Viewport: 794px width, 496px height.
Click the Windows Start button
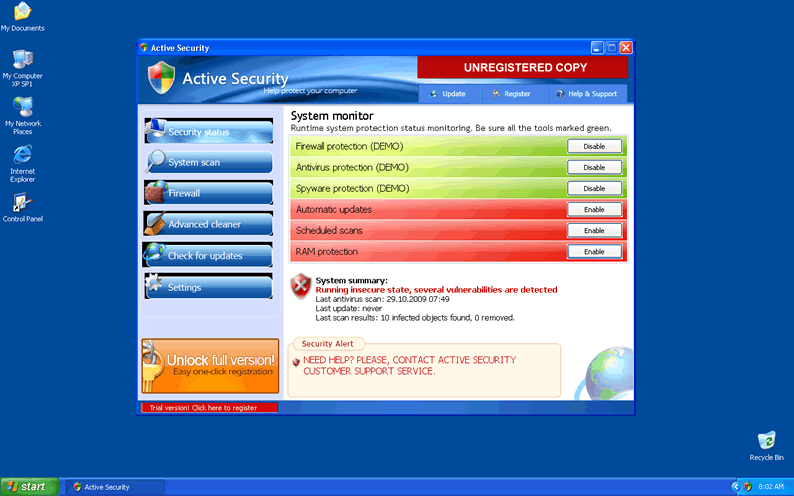(27, 487)
